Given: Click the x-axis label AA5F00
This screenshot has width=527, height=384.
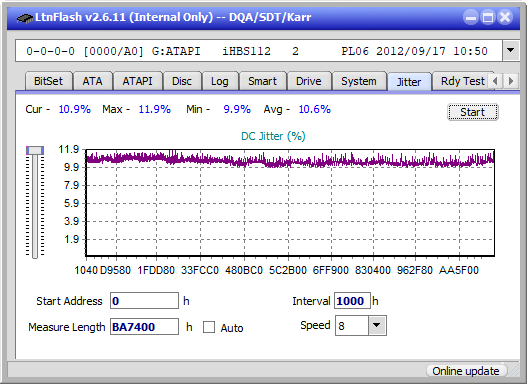Looking at the screenshot, I should point(459,270).
